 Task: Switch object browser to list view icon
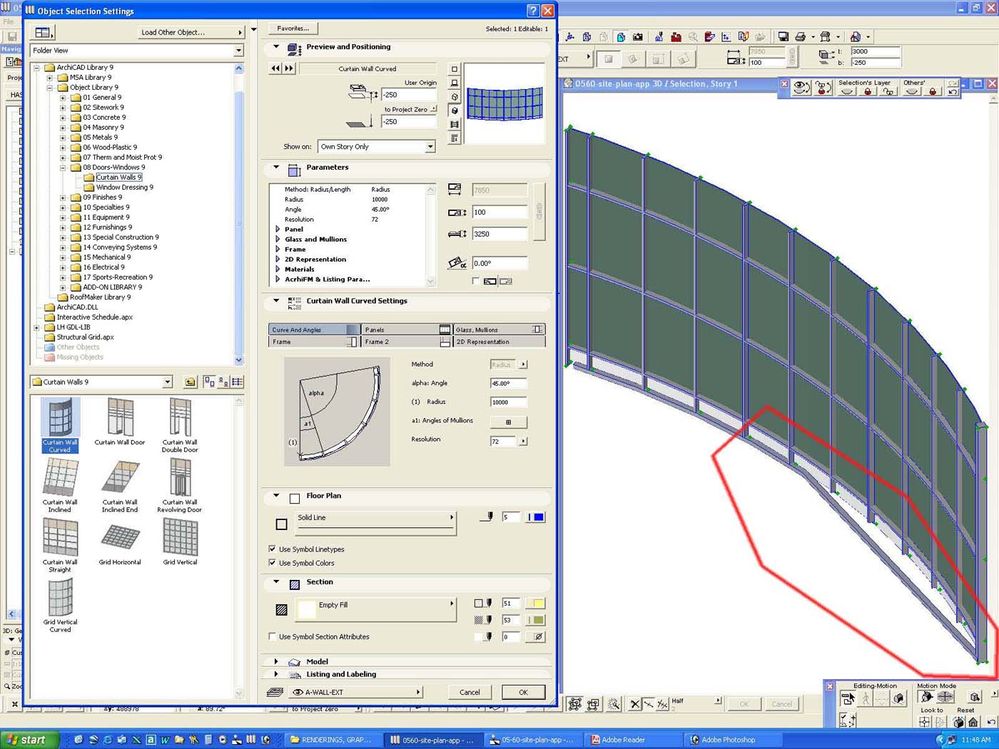(x=237, y=382)
